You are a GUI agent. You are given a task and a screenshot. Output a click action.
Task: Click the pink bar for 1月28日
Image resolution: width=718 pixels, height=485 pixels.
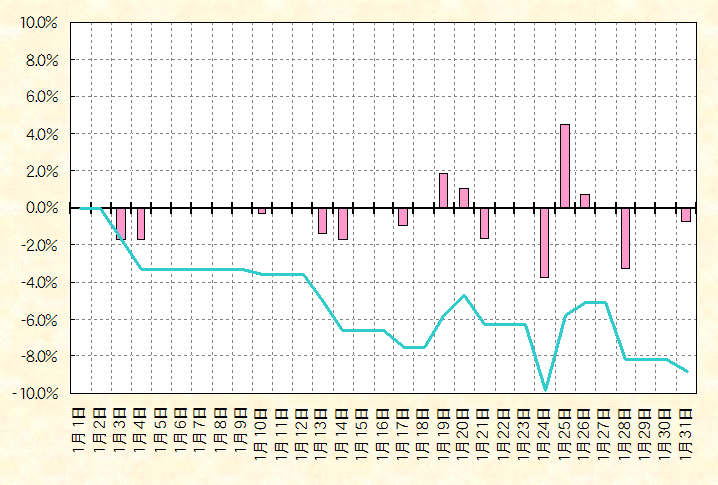pos(625,238)
